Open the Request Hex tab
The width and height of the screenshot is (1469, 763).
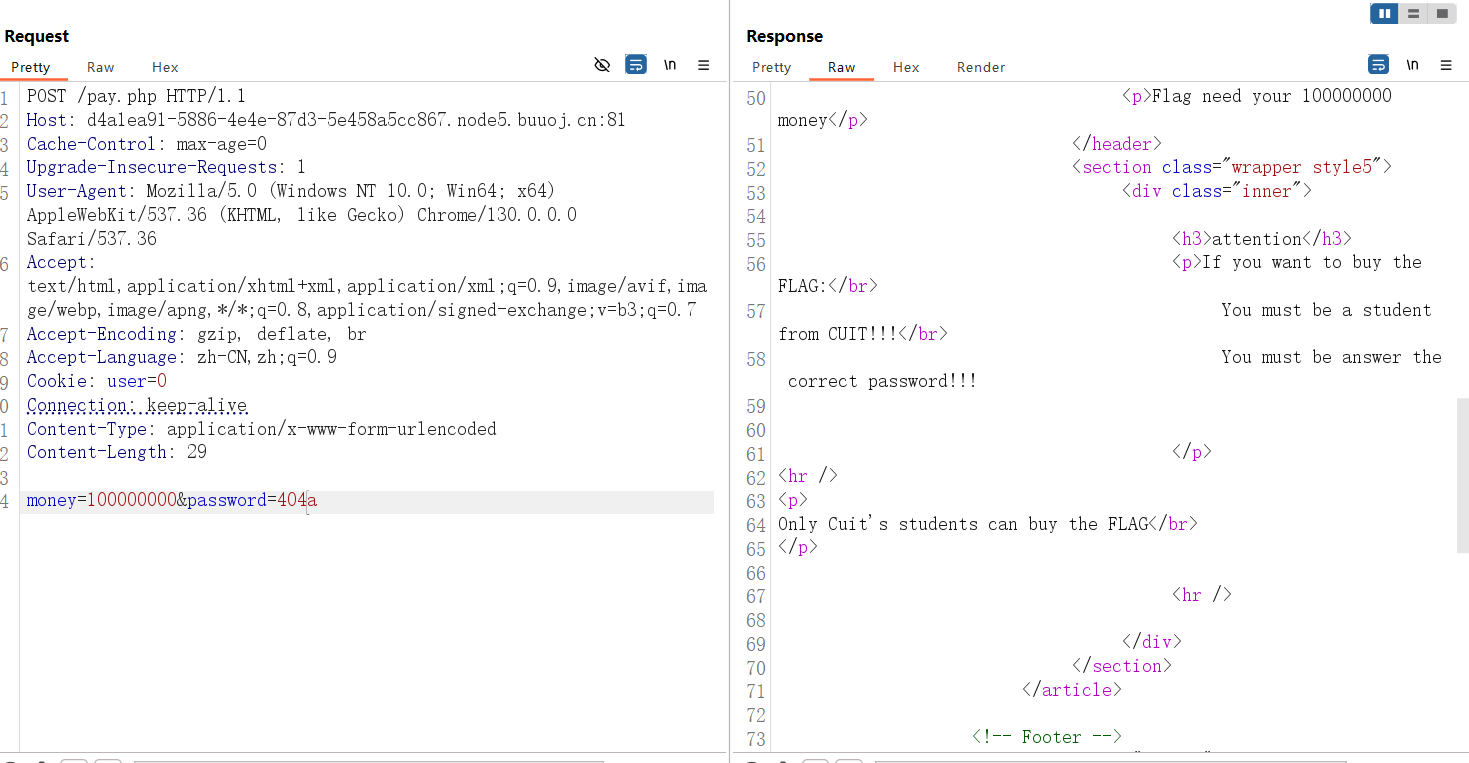(165, 67)
